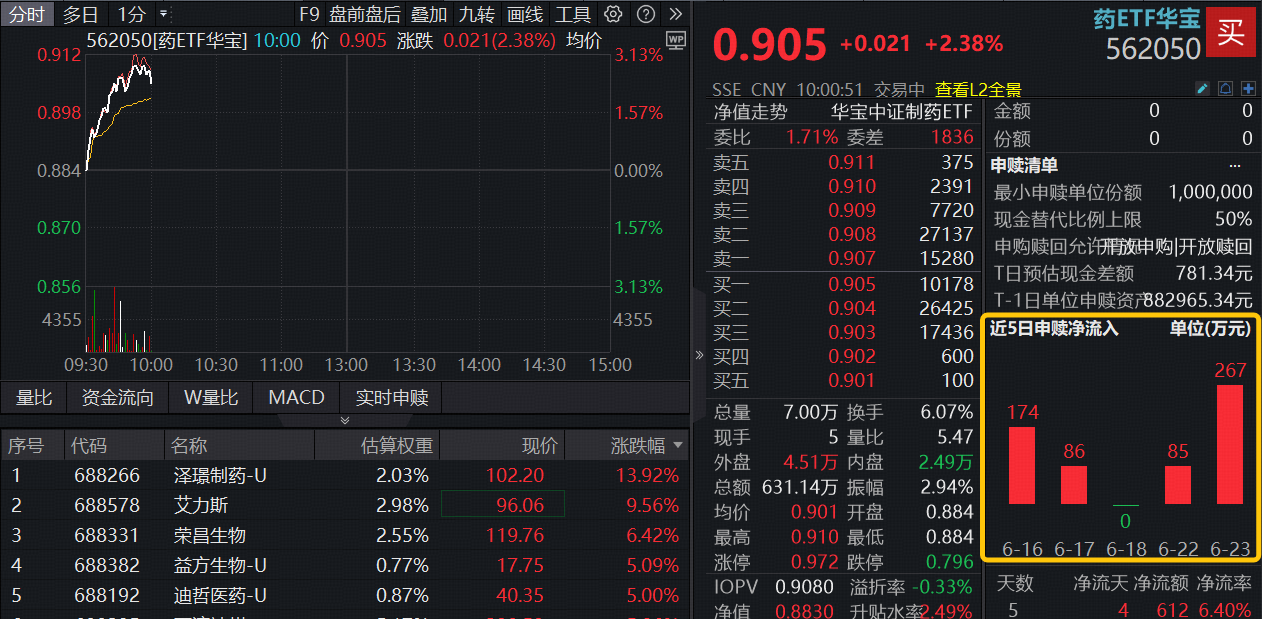Open the 申赎清单 ellipsis menu
This screenshot has width=1262, height=619.
[1236, 165]
